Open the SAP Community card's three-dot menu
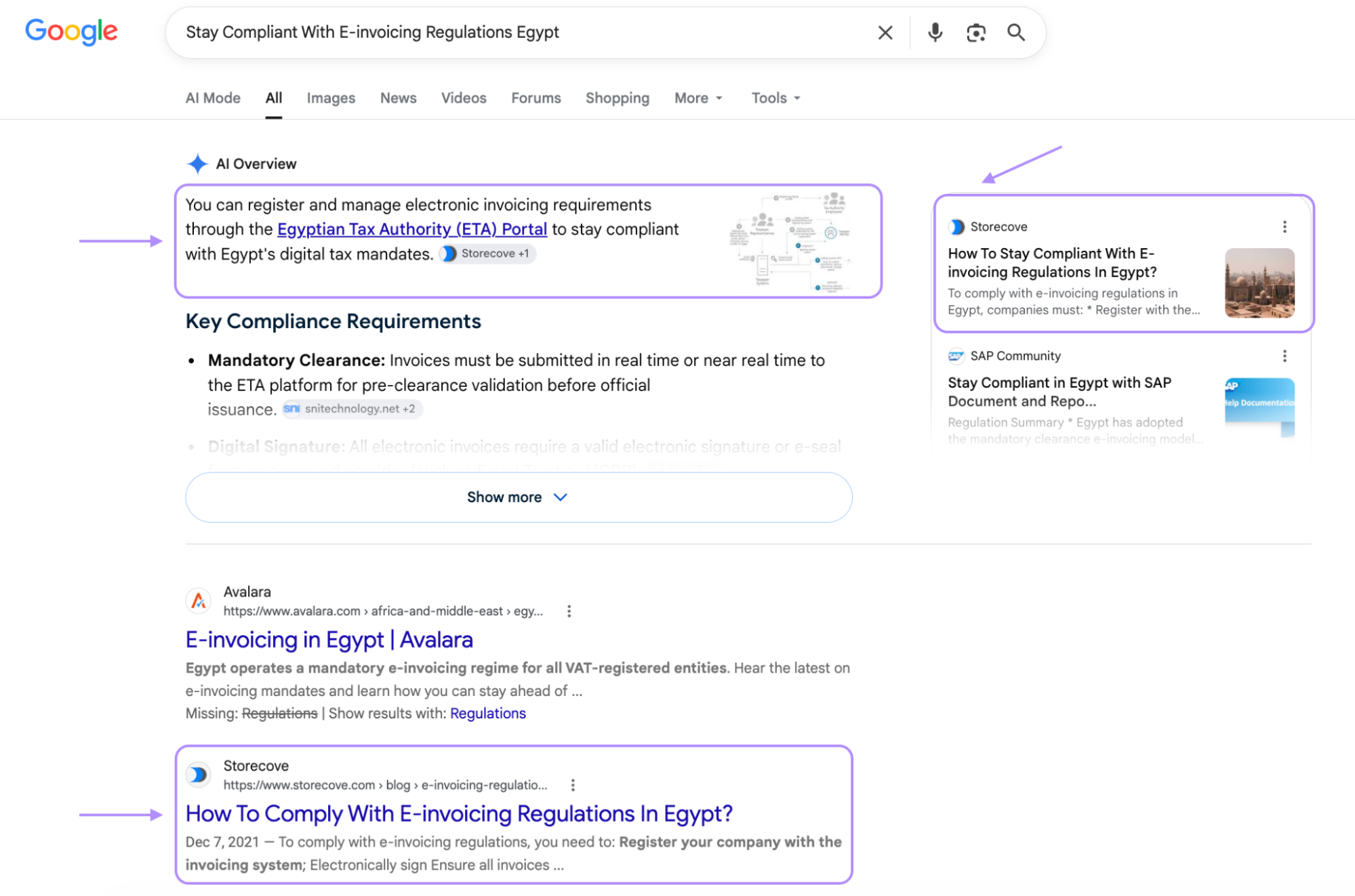Screen dimensions: 1355x896 click(x=1284, y=356)
